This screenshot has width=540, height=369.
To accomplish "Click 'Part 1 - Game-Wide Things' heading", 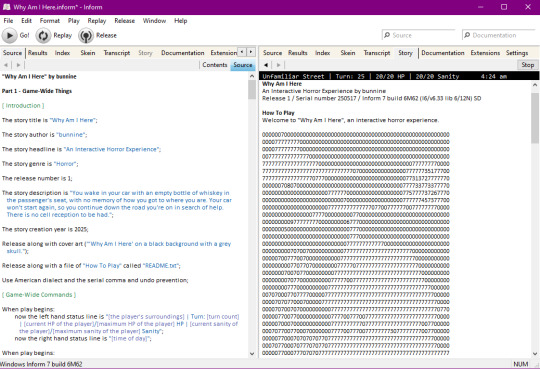I will (37, 91).
